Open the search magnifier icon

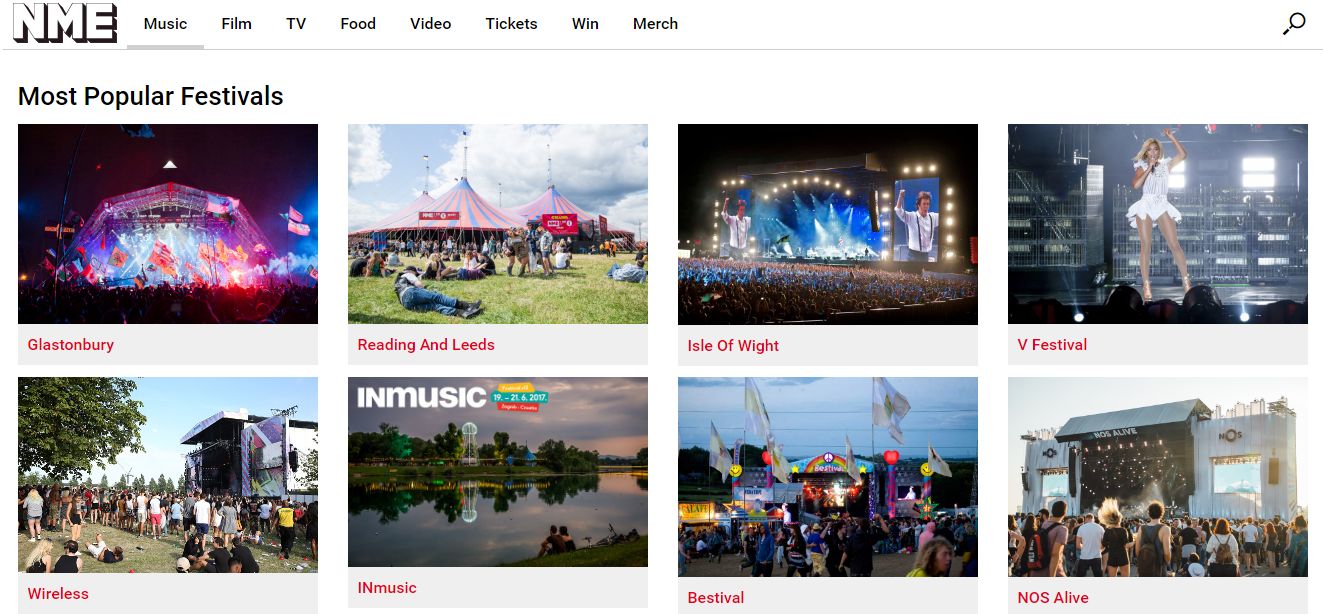click(1294, 23)
